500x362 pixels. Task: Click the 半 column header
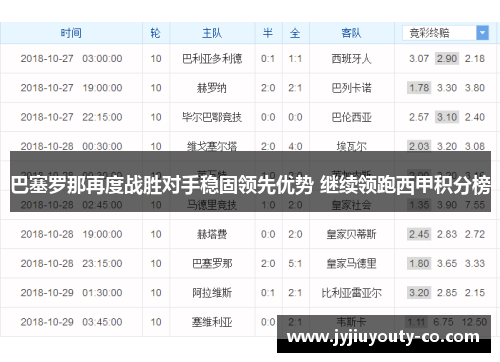pyautogui.click(x=268, y=33)
